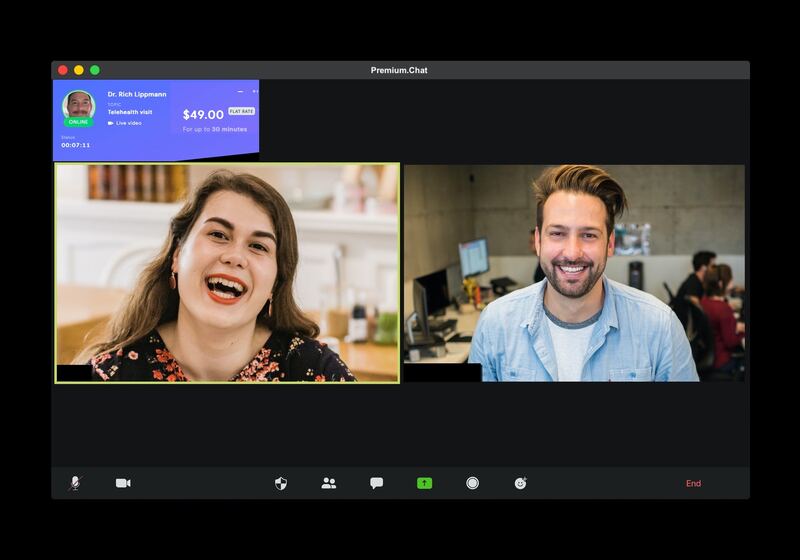Image resolution: width=800 pixels, height=560 pixels.
Task: Click the Premium.Chat window title
Action: coord(399,70)
